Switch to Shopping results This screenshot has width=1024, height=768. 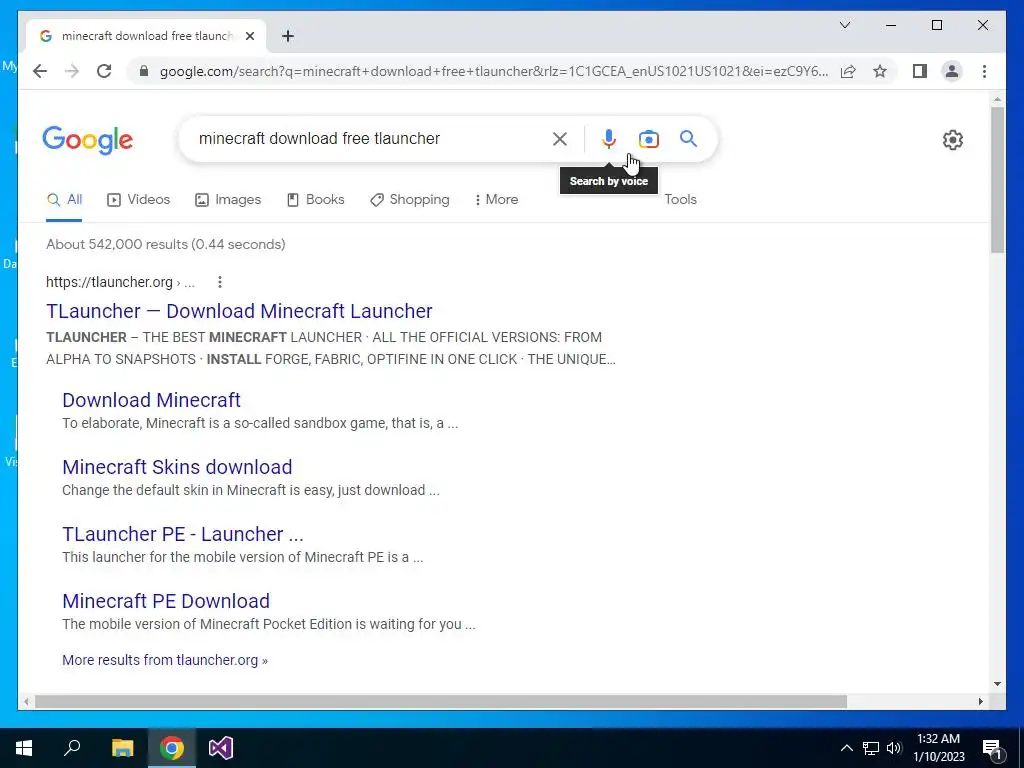tap(409, 200)
